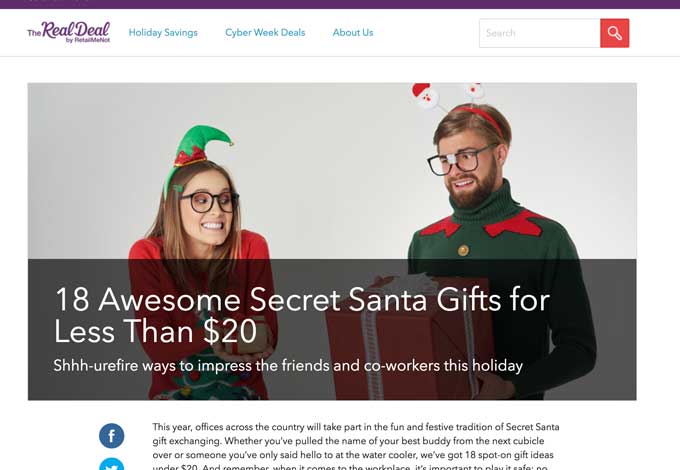Focus the Search text field

tap(539, 33)
